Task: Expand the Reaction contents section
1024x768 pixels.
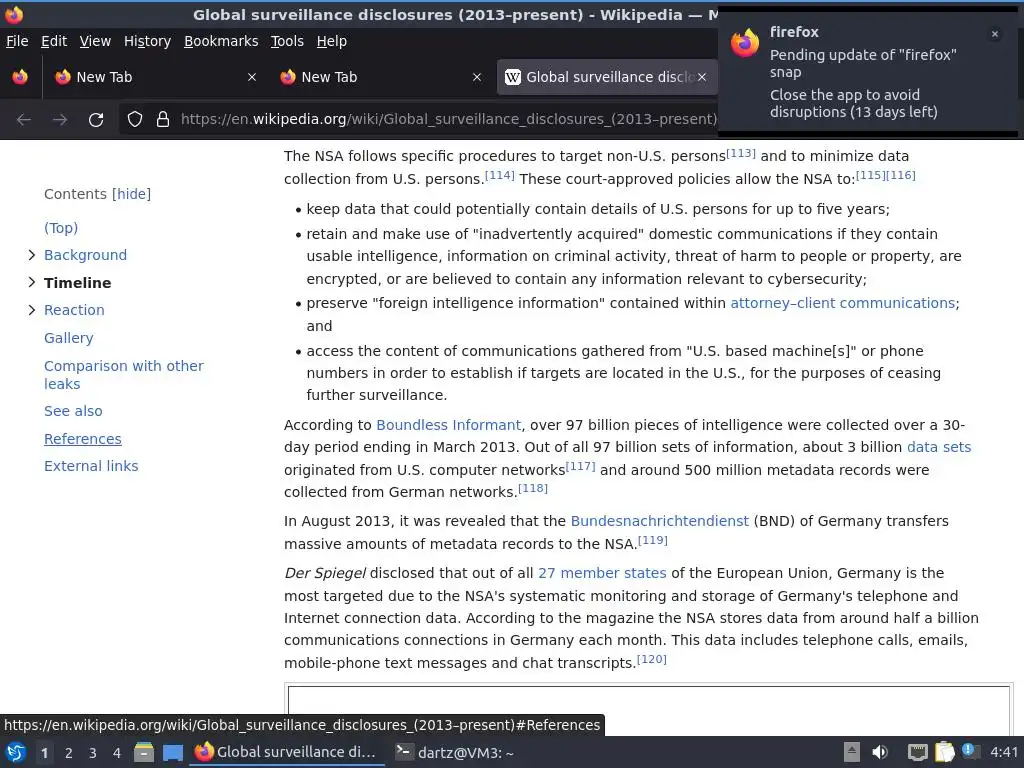Action: 31,310
